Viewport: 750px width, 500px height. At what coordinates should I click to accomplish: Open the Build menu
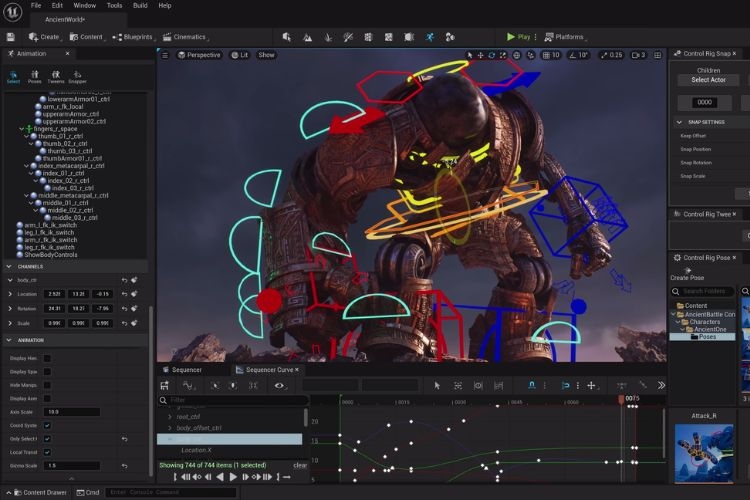click(x=140, y=6)
